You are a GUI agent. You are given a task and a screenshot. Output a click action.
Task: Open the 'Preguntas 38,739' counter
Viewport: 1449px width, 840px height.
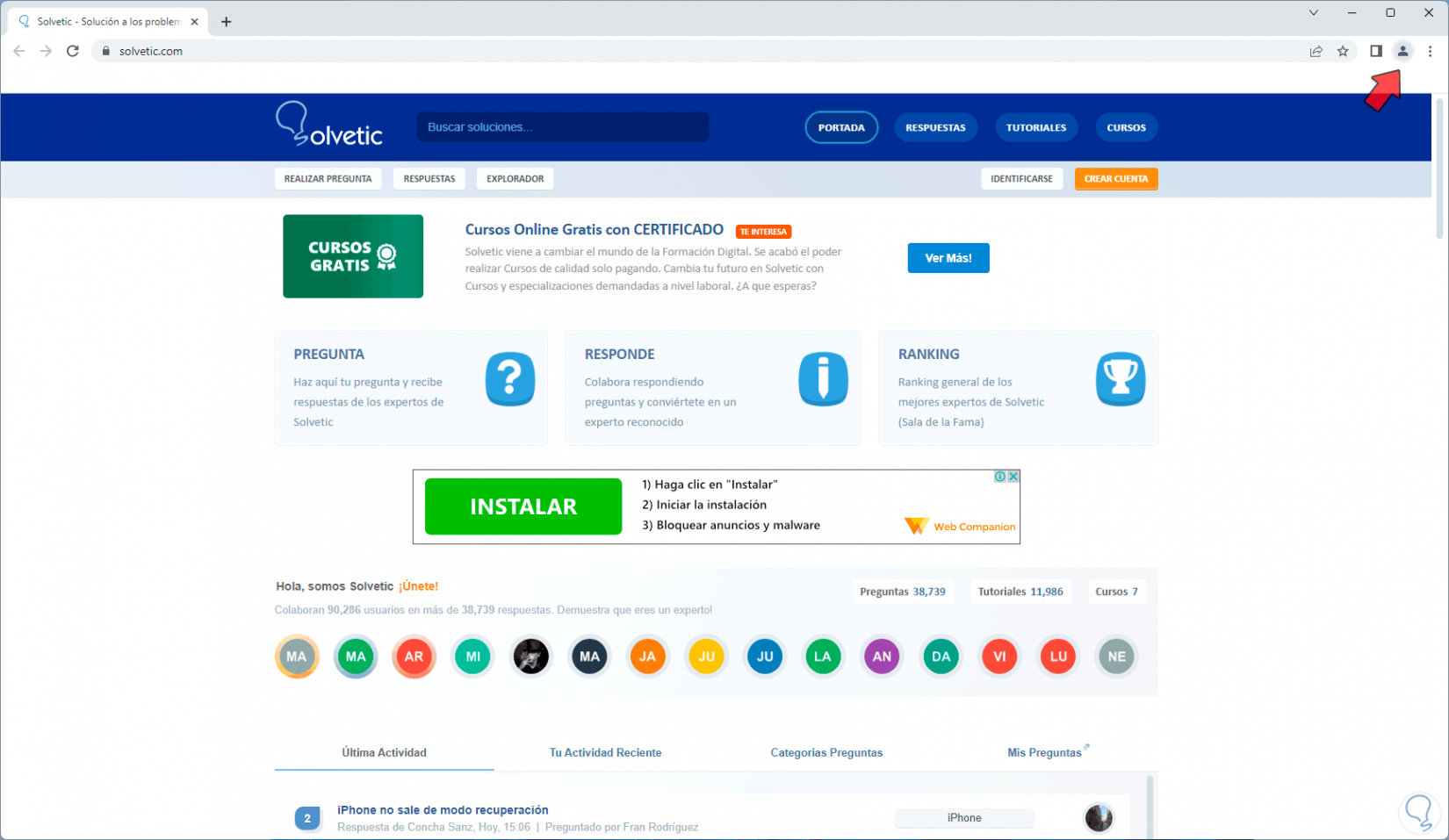(903, 592)
